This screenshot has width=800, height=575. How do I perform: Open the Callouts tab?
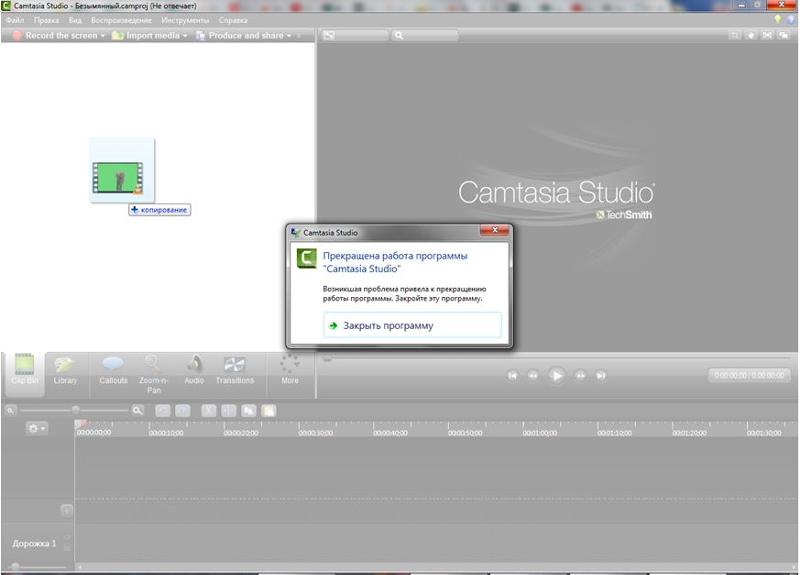click(113, 371)
